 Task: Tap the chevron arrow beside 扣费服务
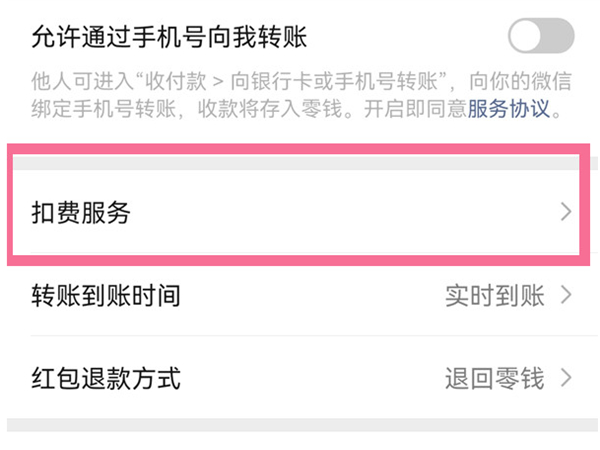[x=566, y=212]
